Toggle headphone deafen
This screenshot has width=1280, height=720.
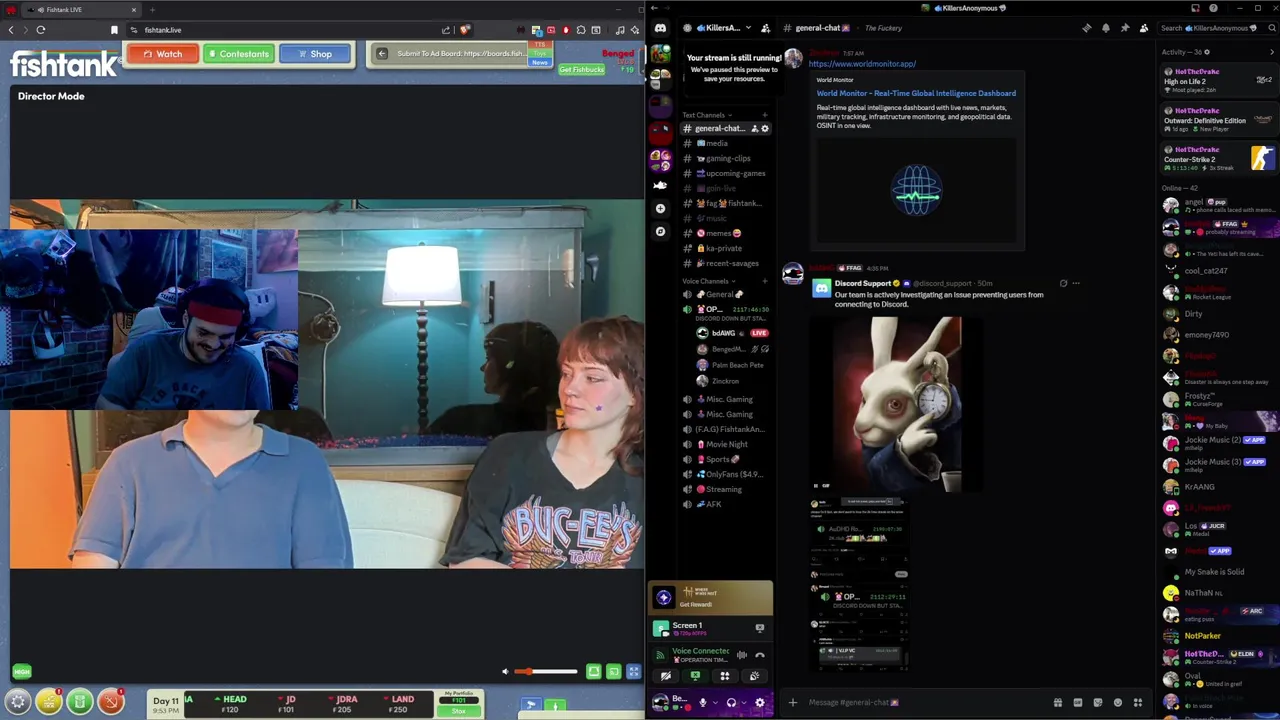pos(731,702)
